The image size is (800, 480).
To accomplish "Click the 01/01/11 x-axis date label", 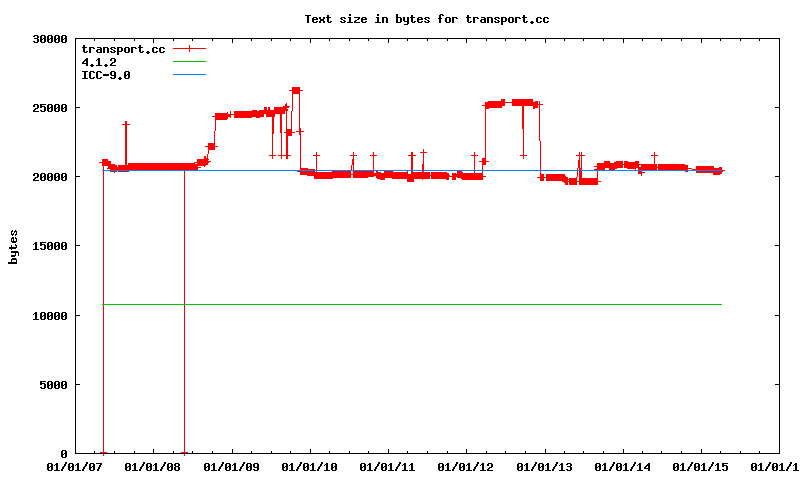I will [388, 467].
